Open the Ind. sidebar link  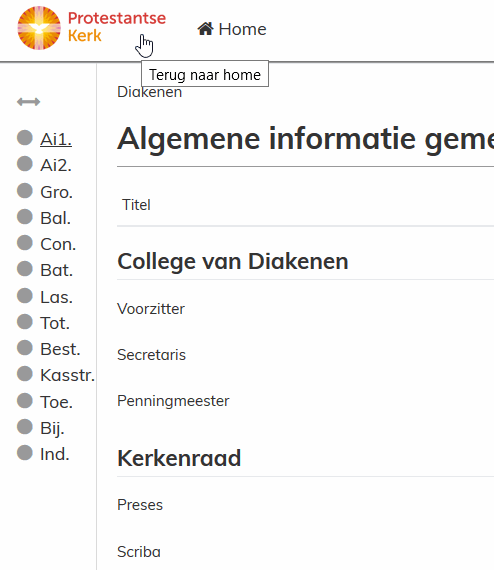point(55,454)
